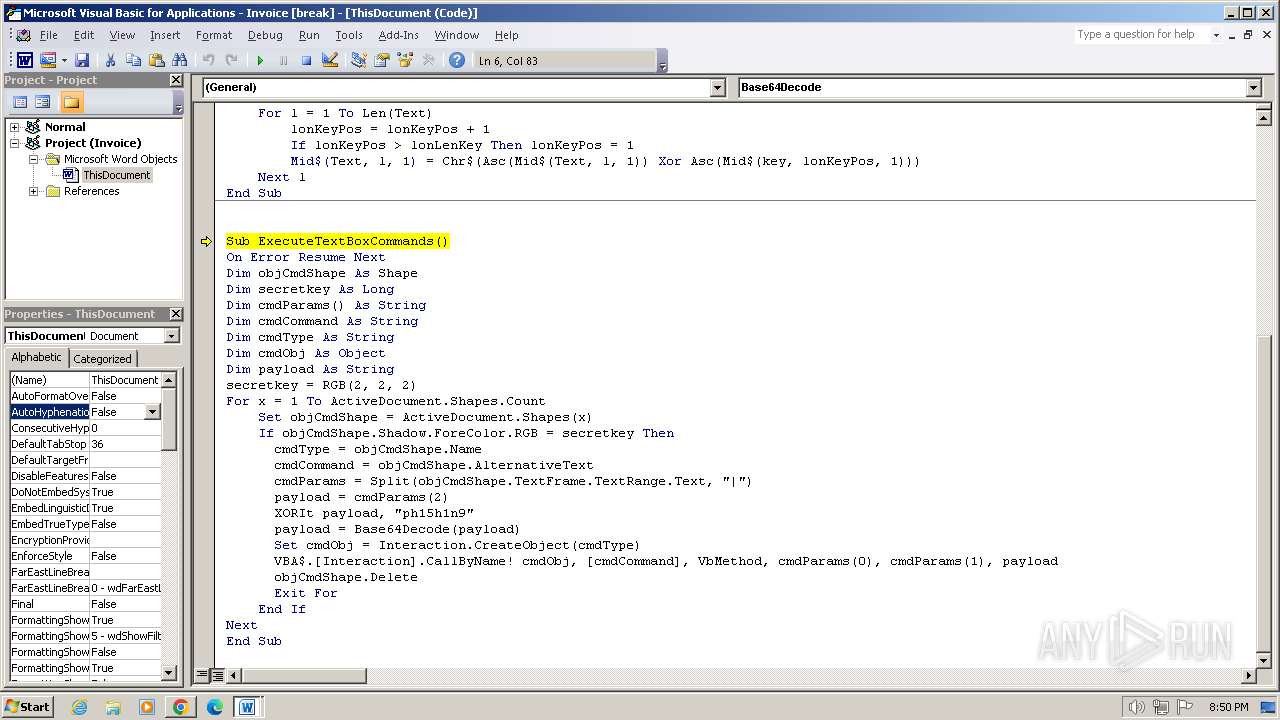The image size is (1280, 720).
Task: Click the Paste clipboard icon
Action: pos(156,61)
